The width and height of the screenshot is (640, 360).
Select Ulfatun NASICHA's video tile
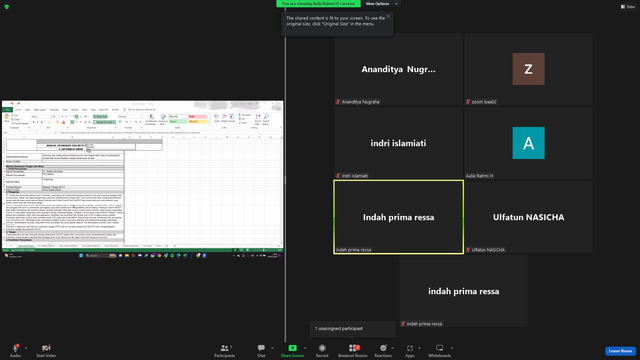point(528,217)
